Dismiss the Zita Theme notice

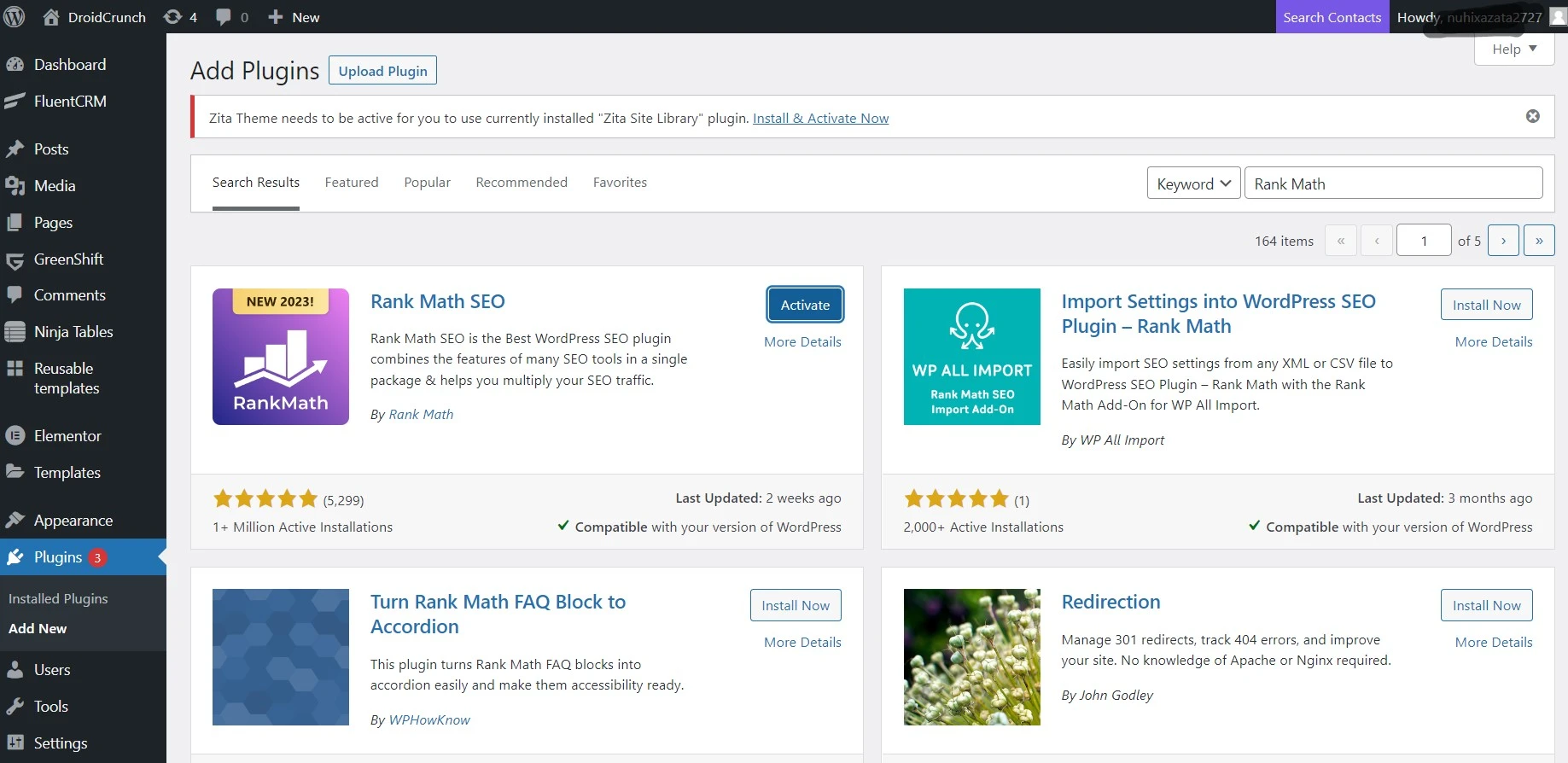1532,116
